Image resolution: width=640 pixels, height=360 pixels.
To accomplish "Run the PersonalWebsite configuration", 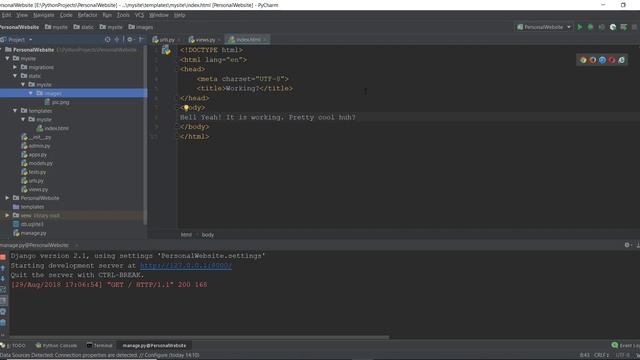I will coord(580,27).
